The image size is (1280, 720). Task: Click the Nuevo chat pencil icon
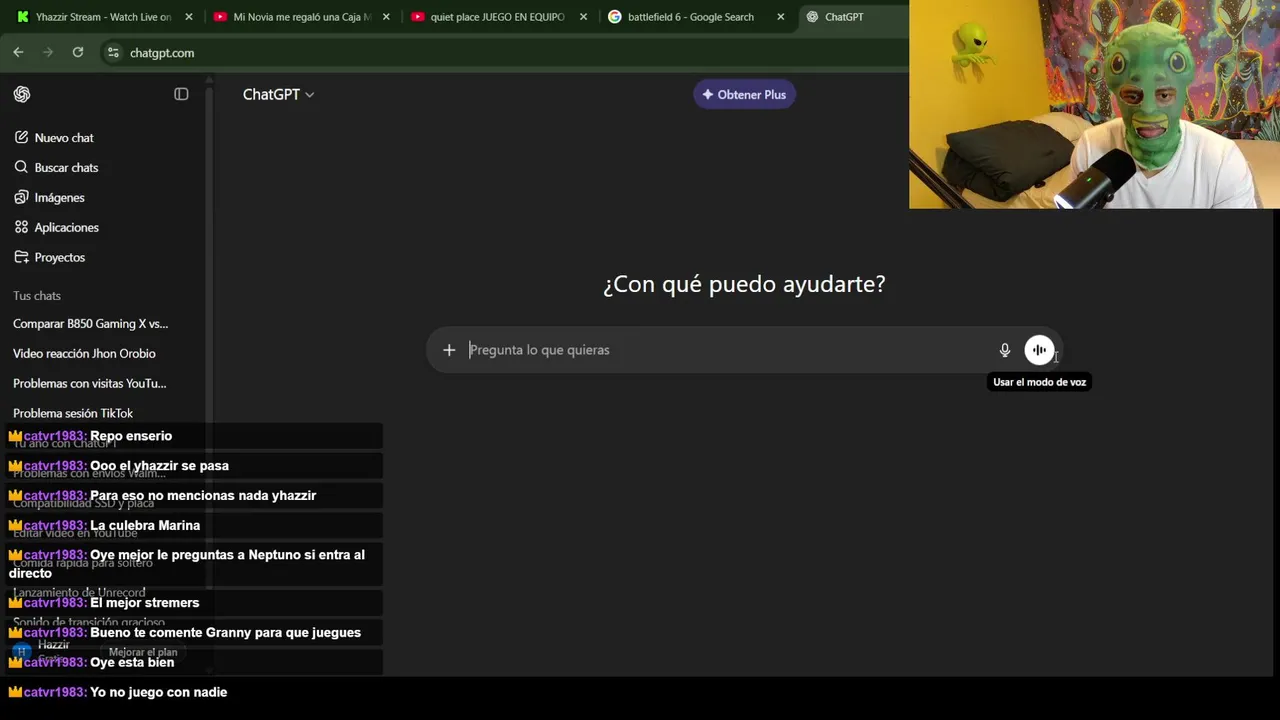21,138
